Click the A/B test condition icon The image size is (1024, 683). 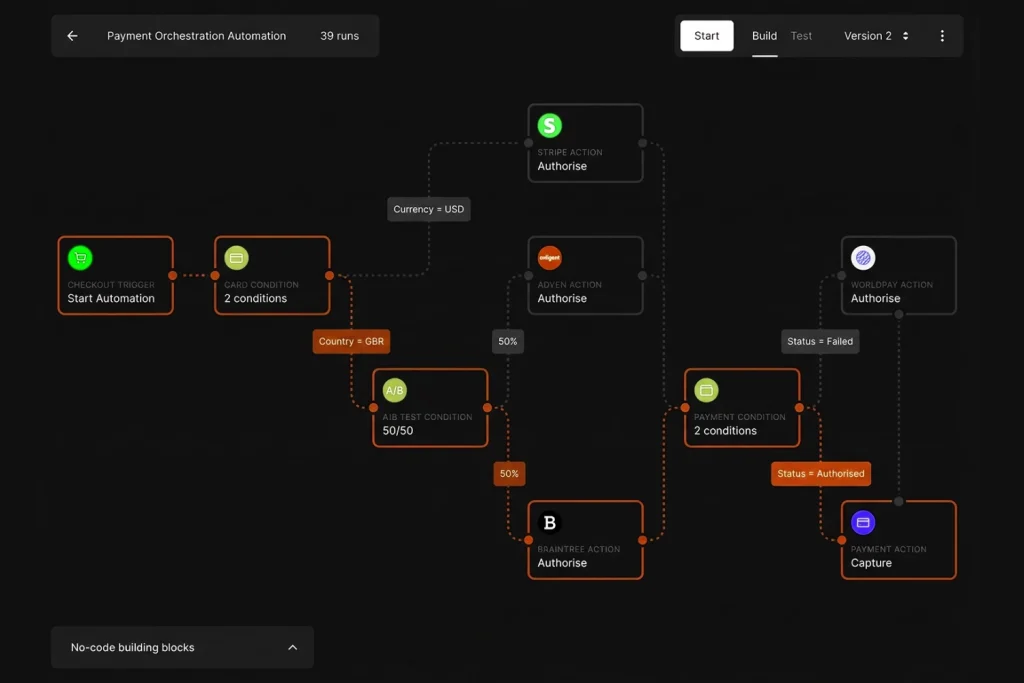coord(394,390)
